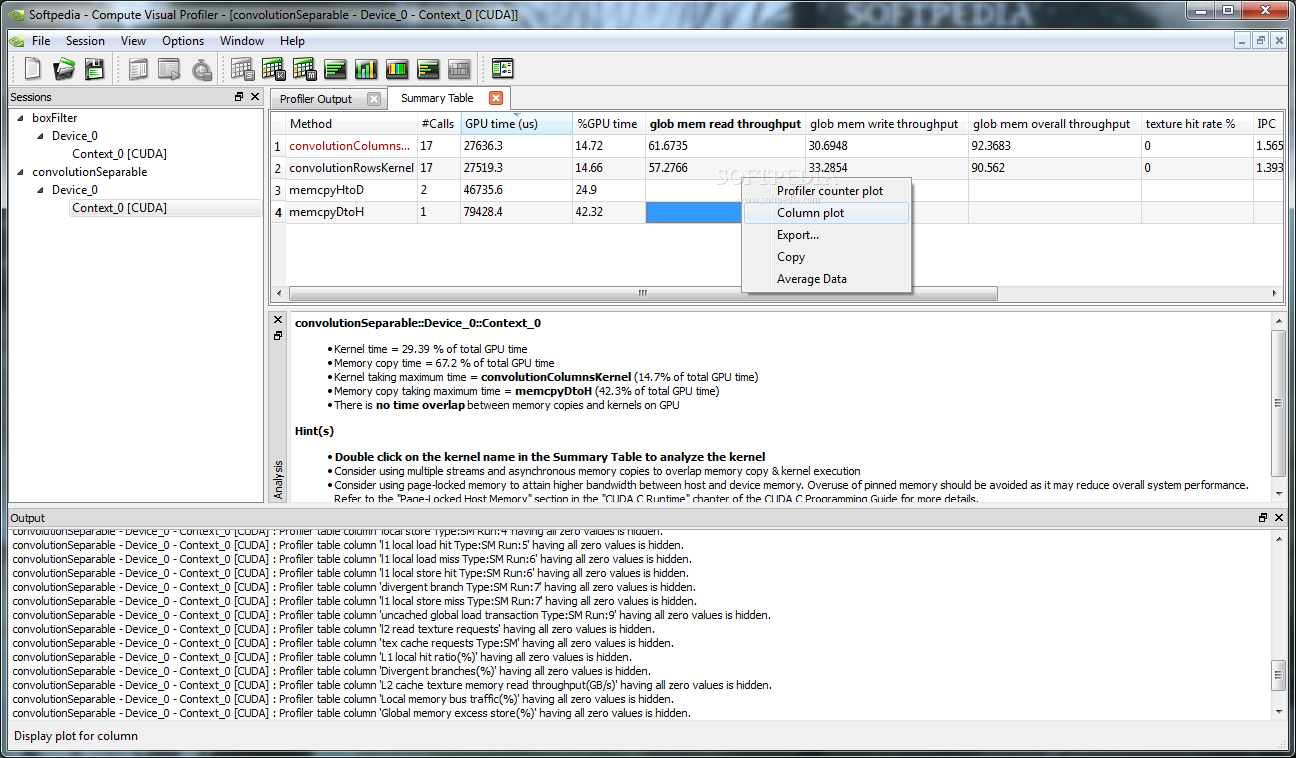1296x758 pixels.
Task: Click the glob mem overall throughput header
Action: point(1054,124)
